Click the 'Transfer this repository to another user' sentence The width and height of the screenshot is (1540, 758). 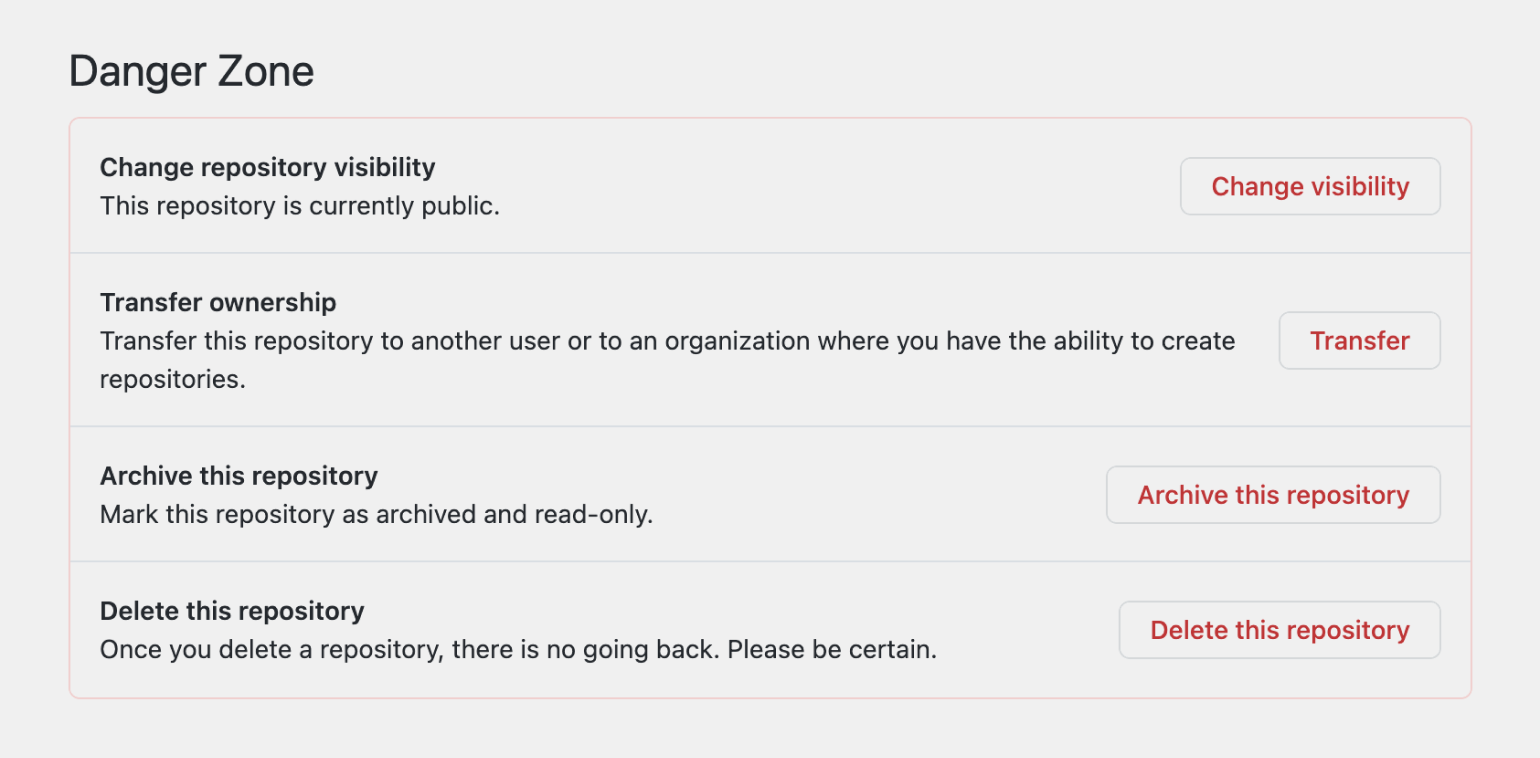pyautogui.click(x=340, y=341)
